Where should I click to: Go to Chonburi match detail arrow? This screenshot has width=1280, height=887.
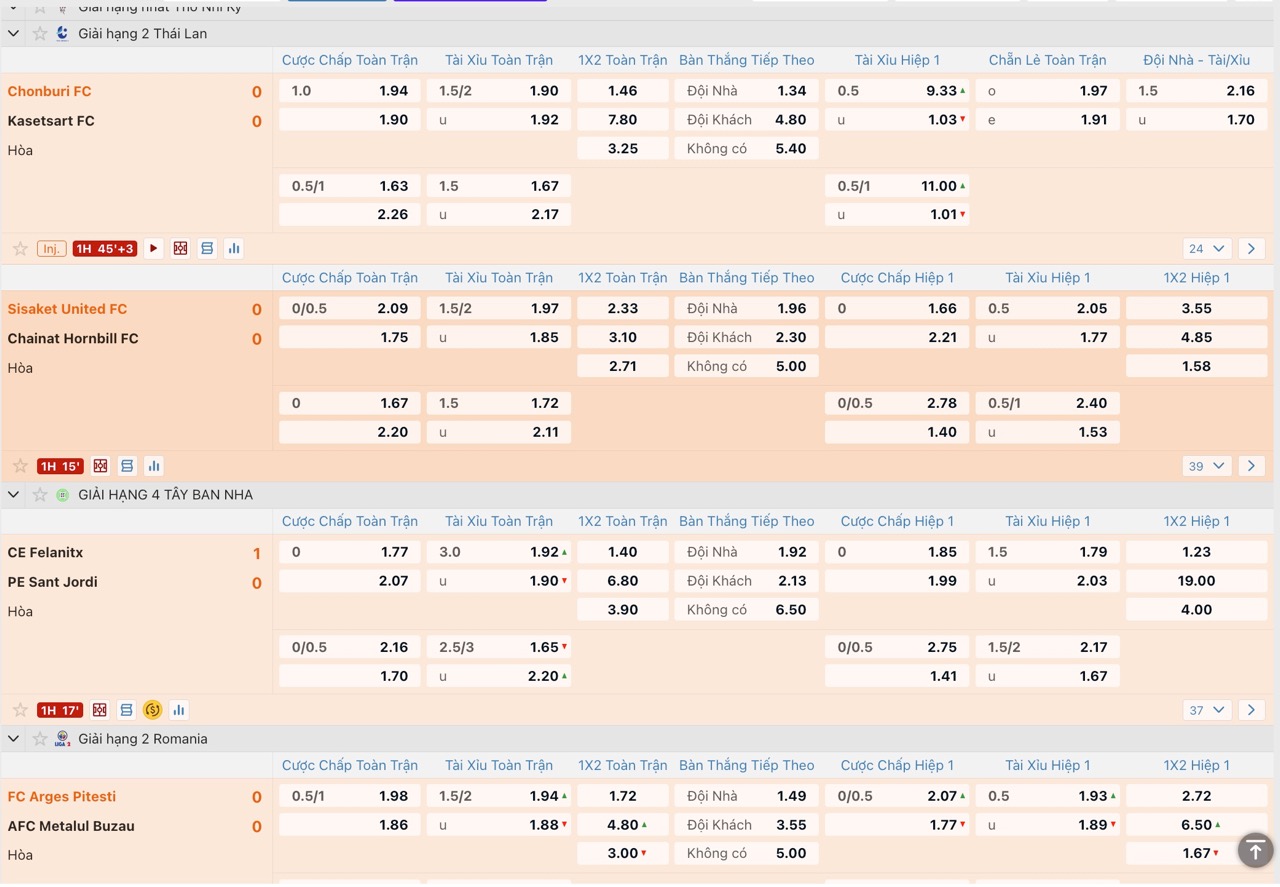(x=1251, y=248)
